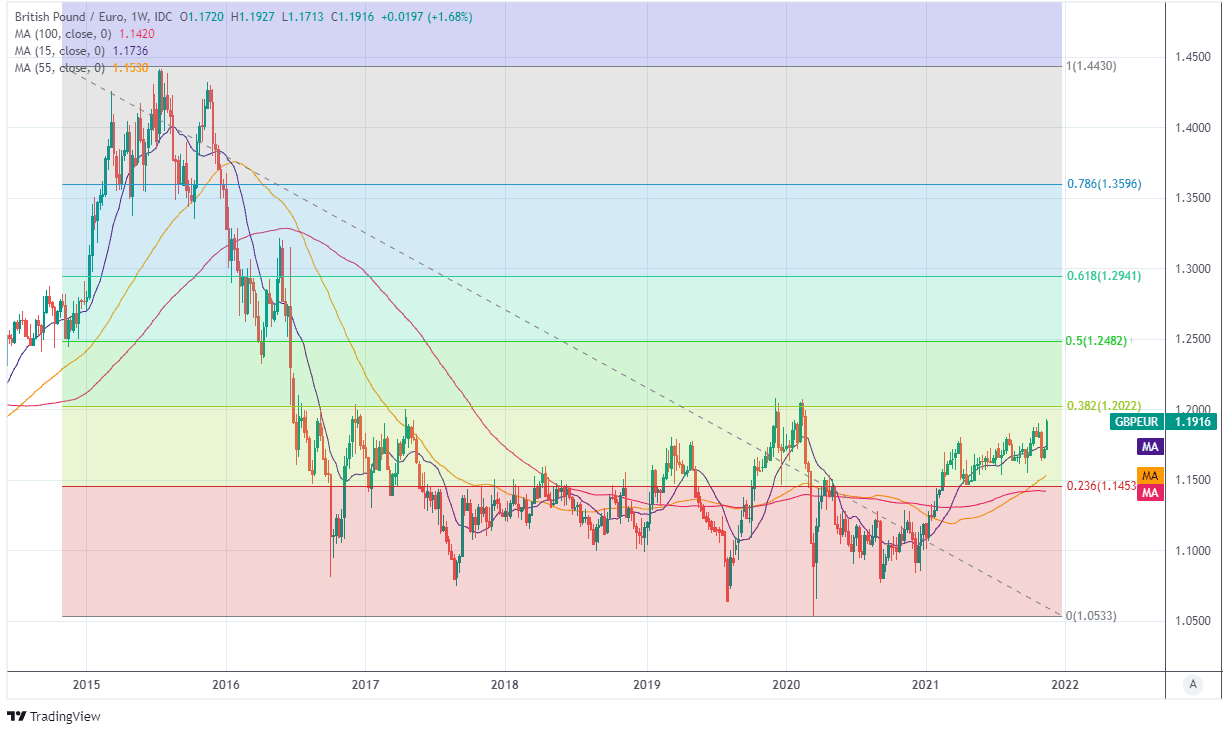
Task: Click the orange MA price-scale label
Action: (1150, 476)
